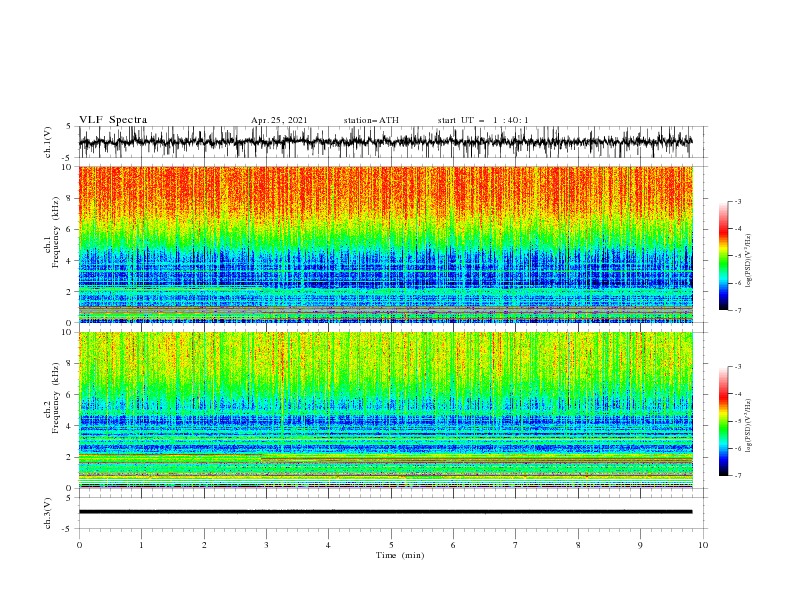
Task: Click the log(PSD) label beside ch.2 color bar
Action: [x=748, y=426]
